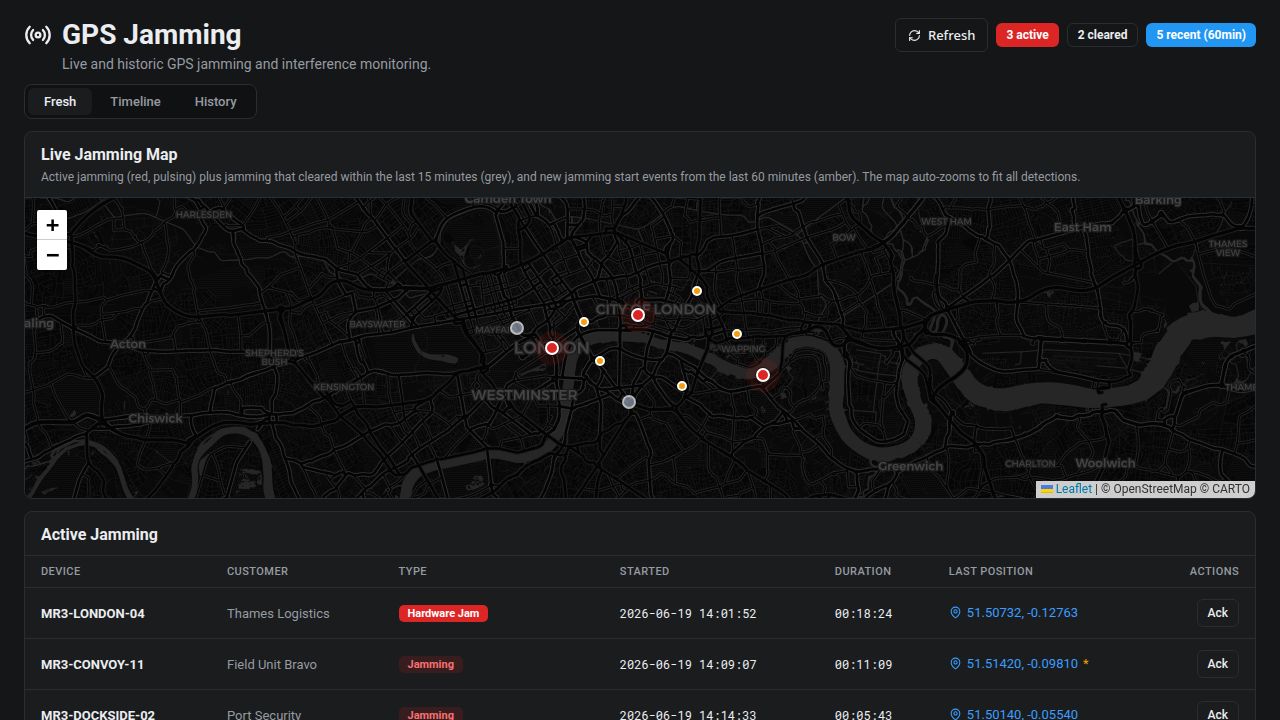
Task: Select grey cleared marker southeast of Westminster label
Action: pos(629,402)
